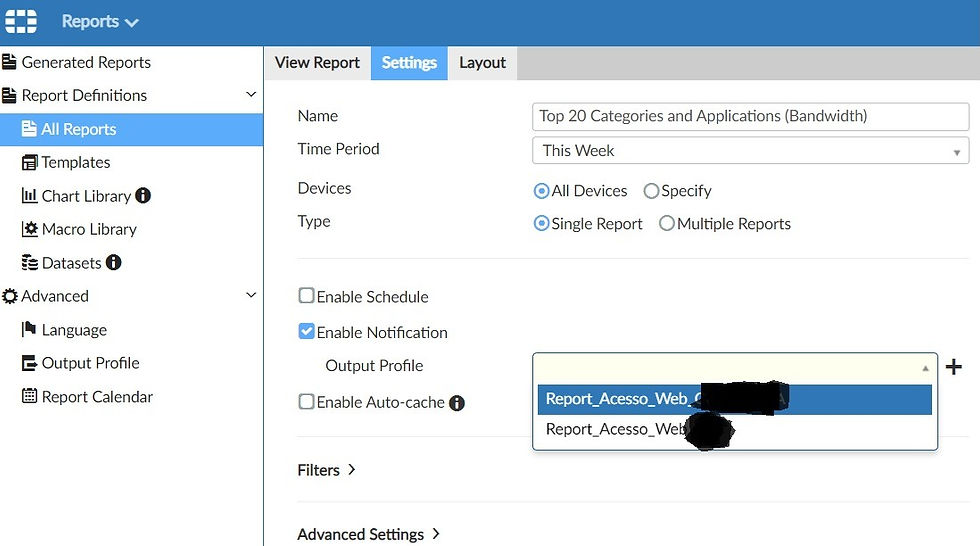Select All Devices radio button
This screenshot has height=546, width=980.
(541, 191)
